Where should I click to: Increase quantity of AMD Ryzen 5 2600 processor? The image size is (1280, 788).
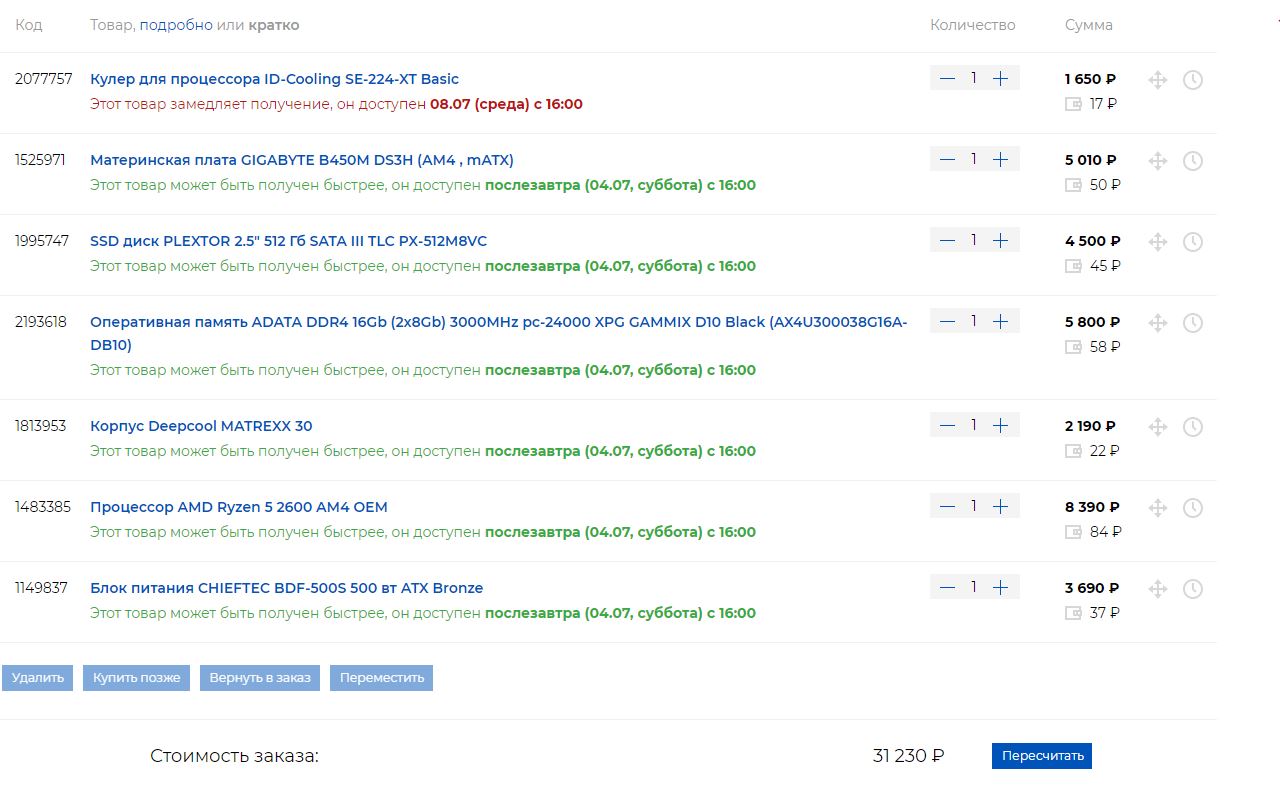click(1000, 506)
